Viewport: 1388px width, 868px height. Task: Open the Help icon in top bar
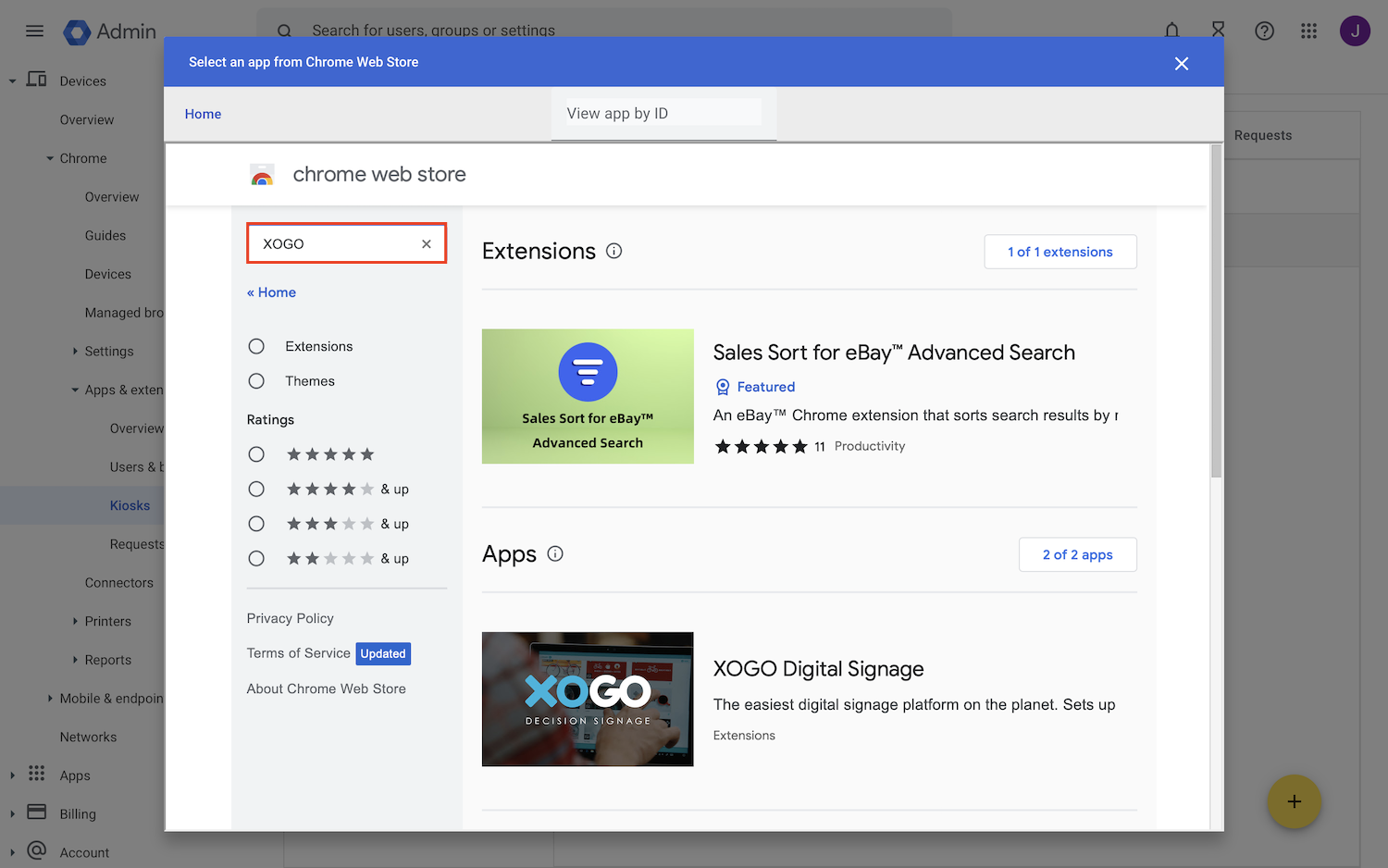point(1264,31)
